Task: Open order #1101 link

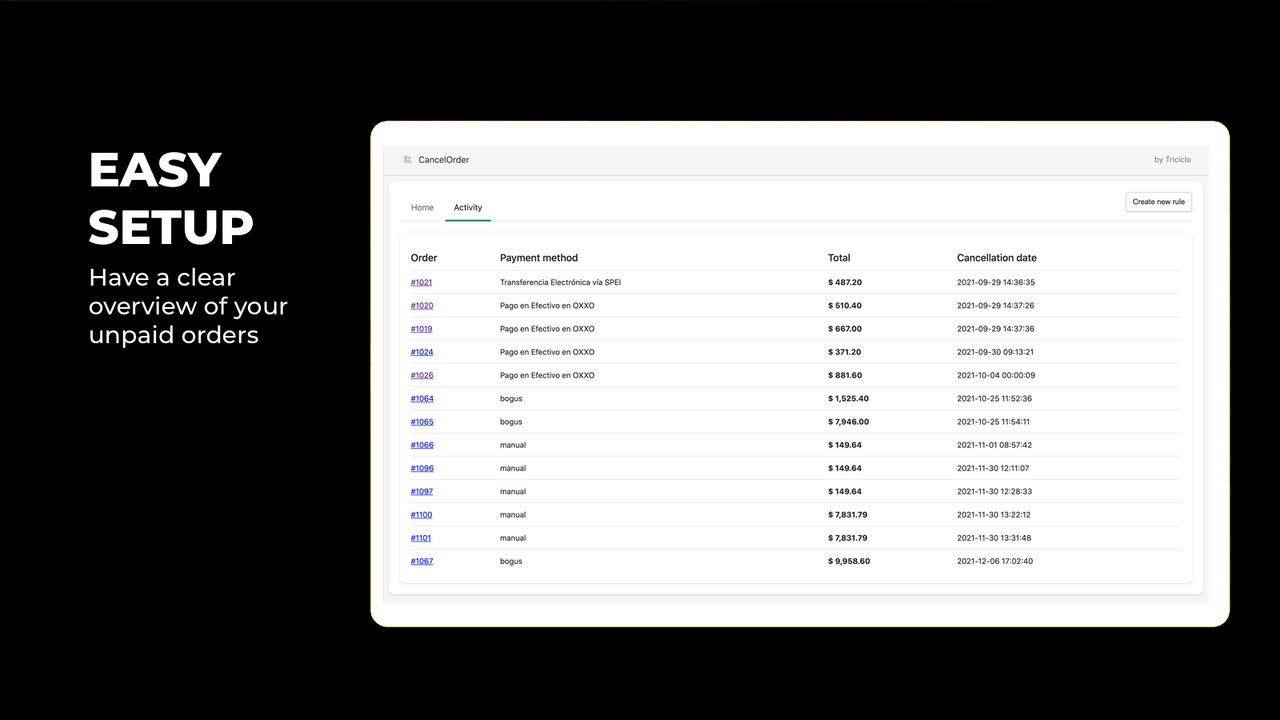Action: [x=421, y=538]
